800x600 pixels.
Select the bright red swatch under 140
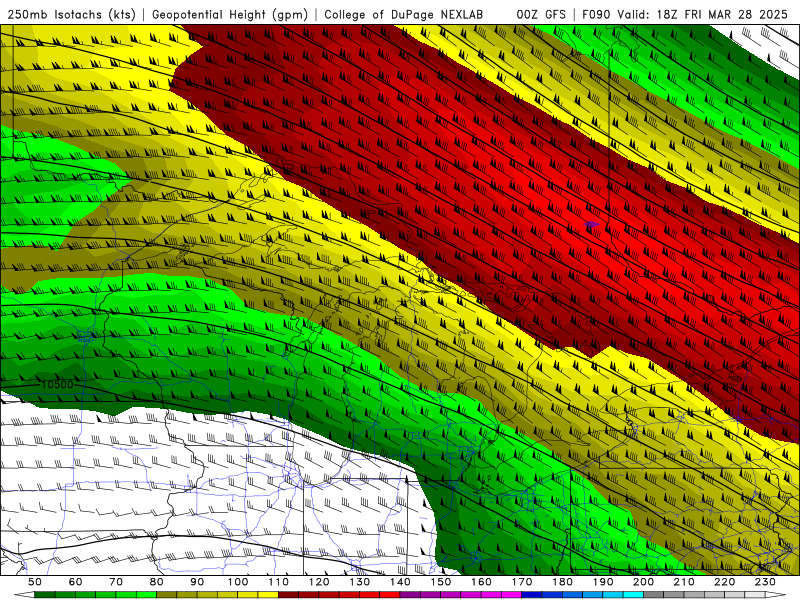point(390,595)
